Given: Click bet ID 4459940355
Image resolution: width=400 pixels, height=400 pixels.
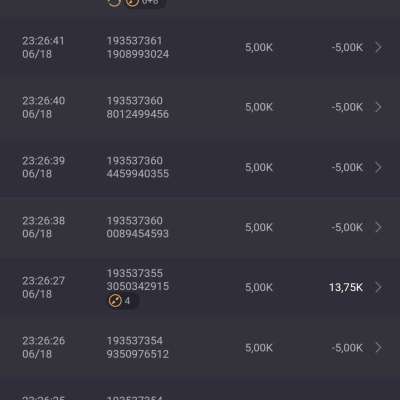Looking at the screenshot, I should click(x=137, y=174).
